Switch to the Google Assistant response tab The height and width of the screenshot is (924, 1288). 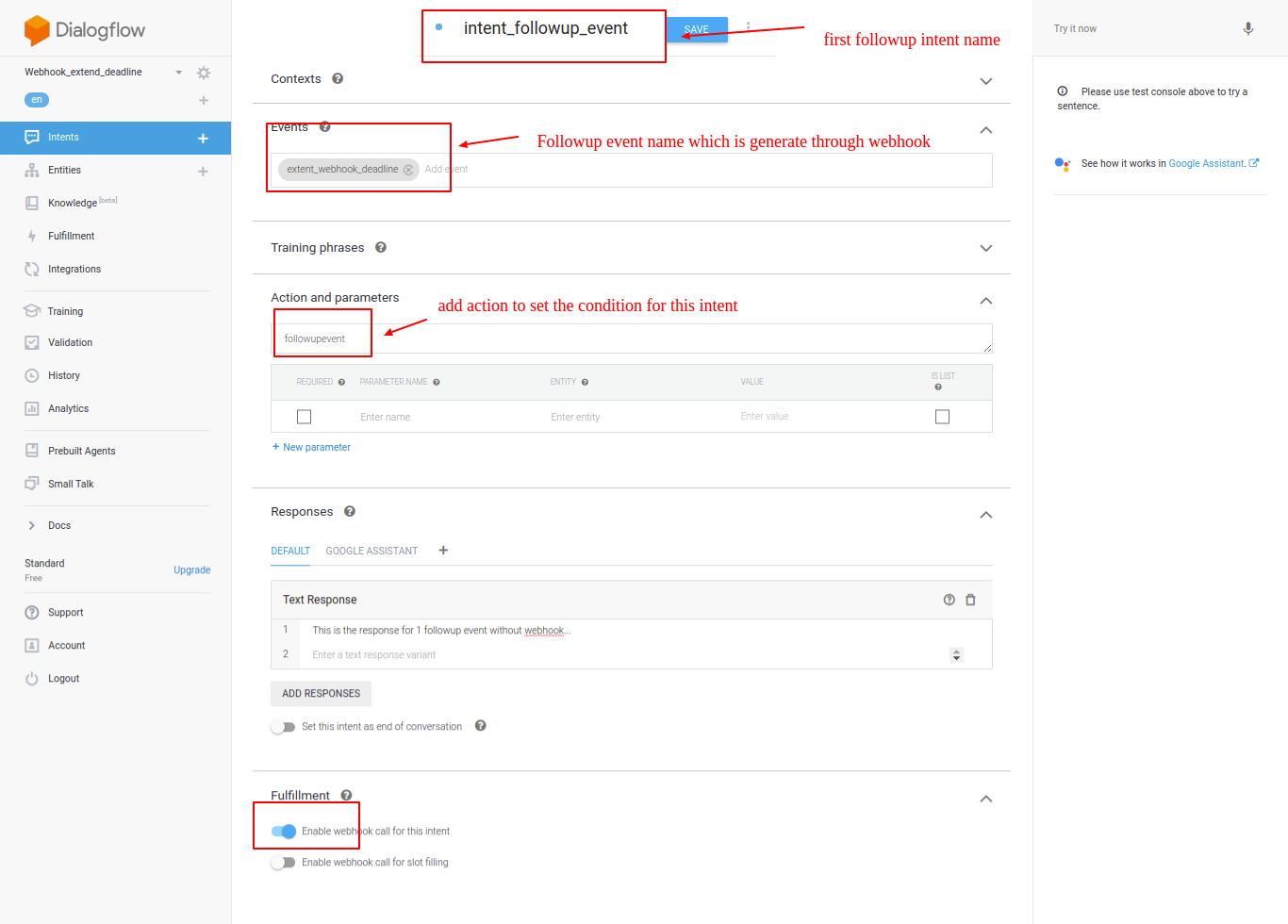[x=372, y=552]
